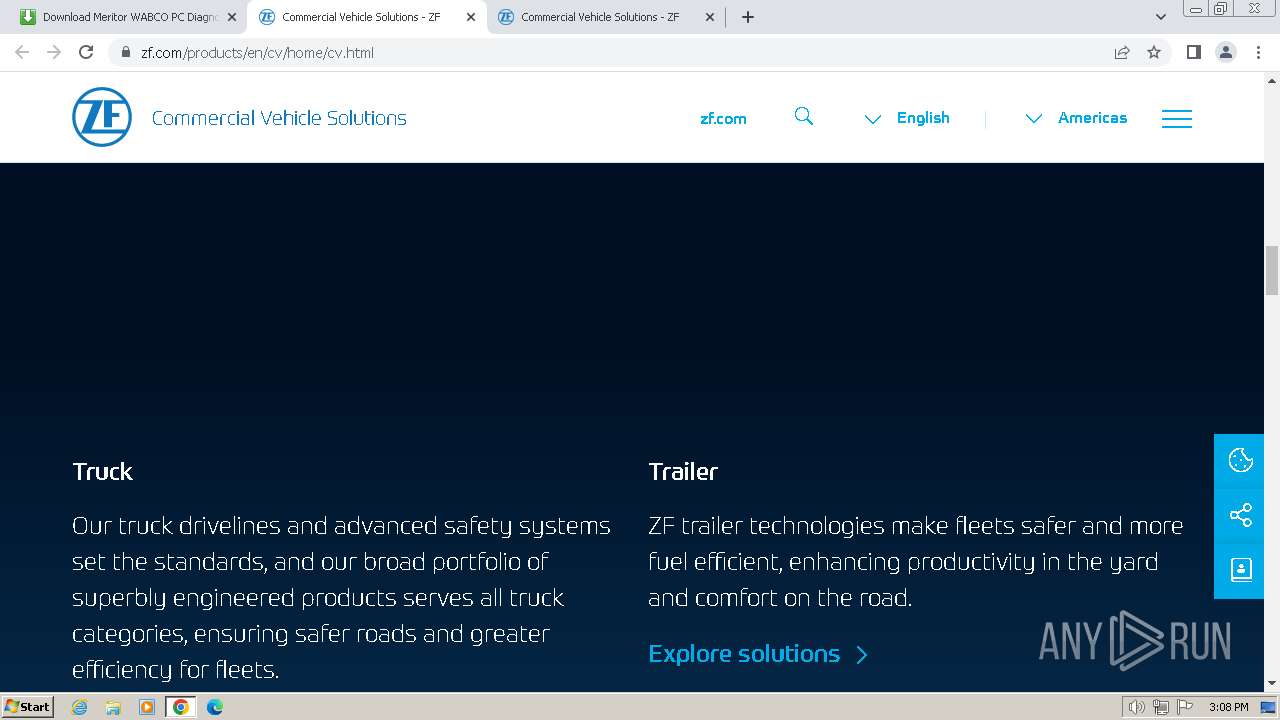Open the contact icon in side panel
The width and height of the screenshot is (1280, 720).
[x=1241, y=570]
